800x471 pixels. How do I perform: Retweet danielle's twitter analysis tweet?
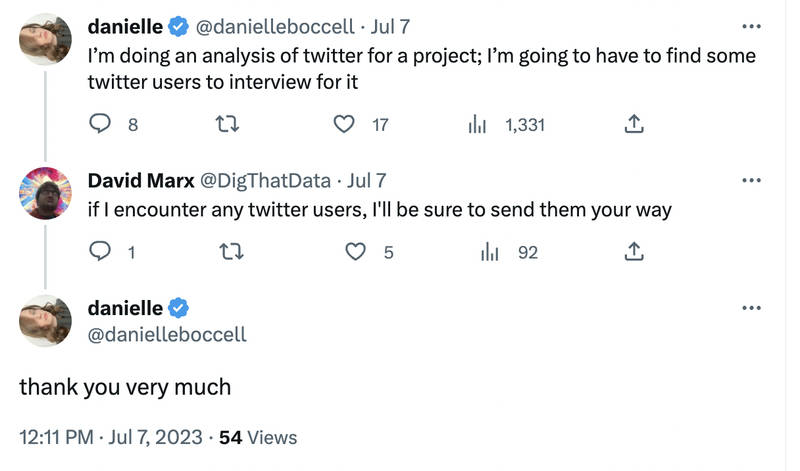click(x=227, y=124)
